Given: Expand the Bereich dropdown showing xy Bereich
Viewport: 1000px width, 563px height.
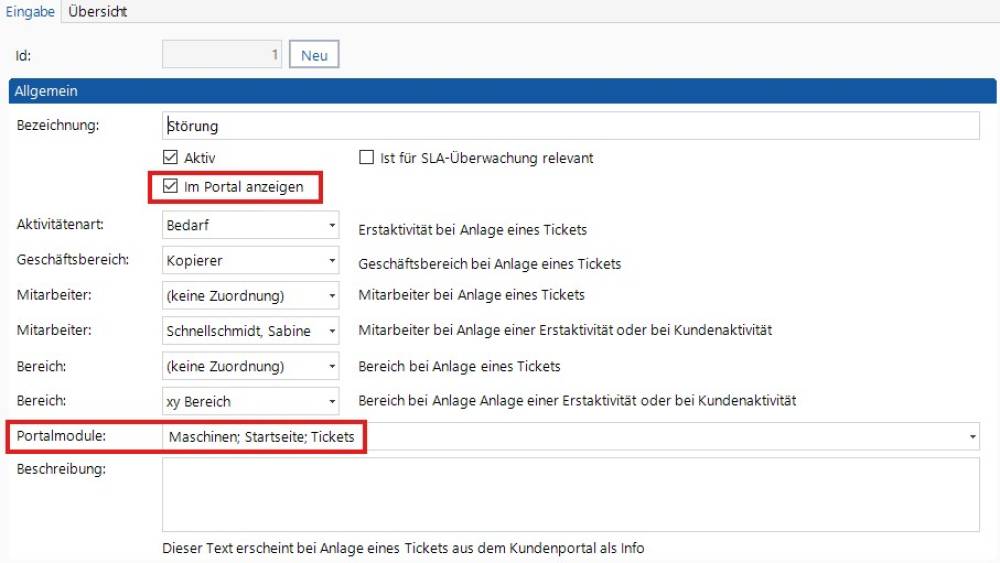Looking at the screenshot, I should coord(250,401).
